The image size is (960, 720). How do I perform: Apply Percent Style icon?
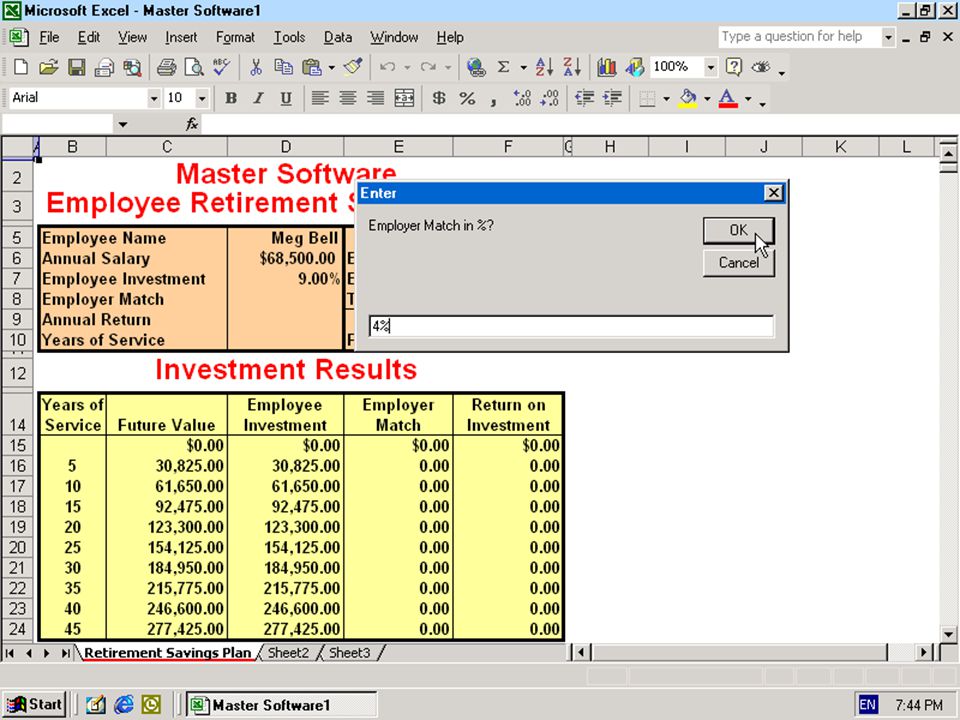467,98
